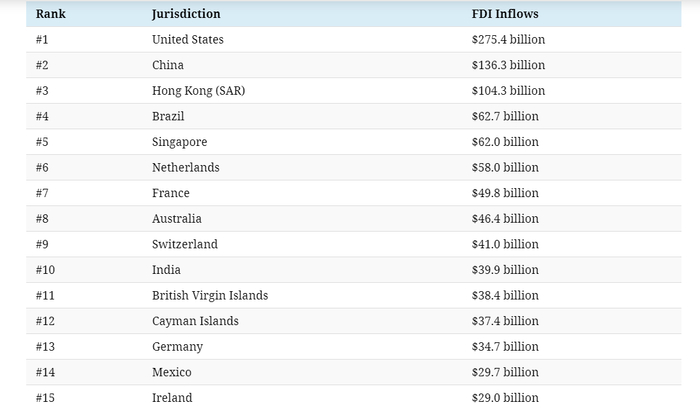The width and height of the screenshot is (700, 414).
Task: Click the Jurisdiction column header
Action: pyautogui.click(x=186, y=14)
